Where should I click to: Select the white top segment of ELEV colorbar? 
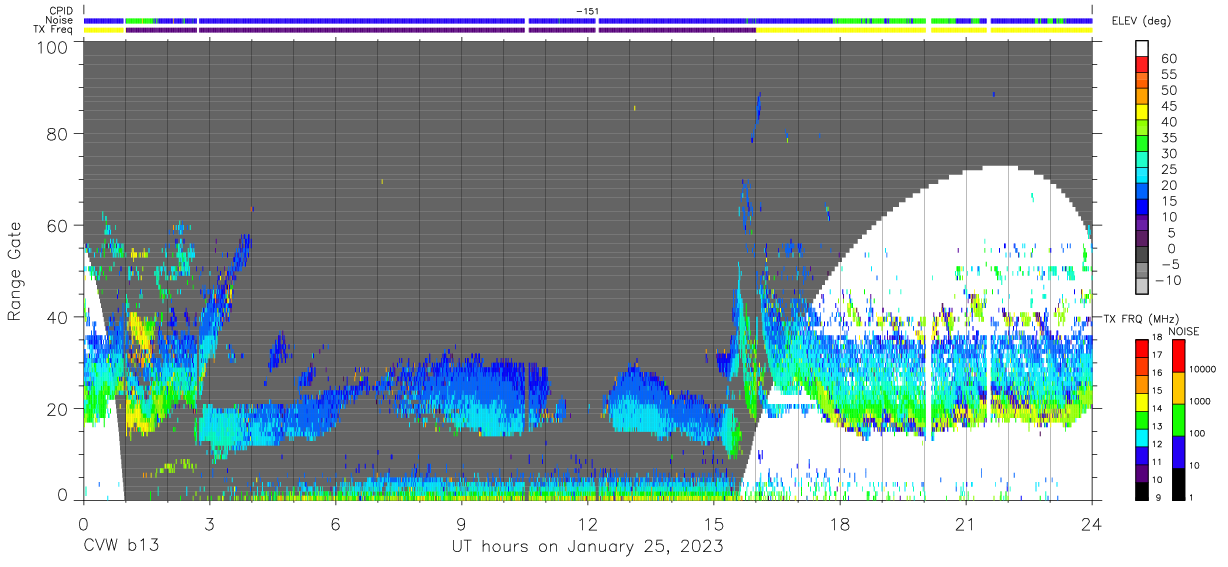point(1143,49)
